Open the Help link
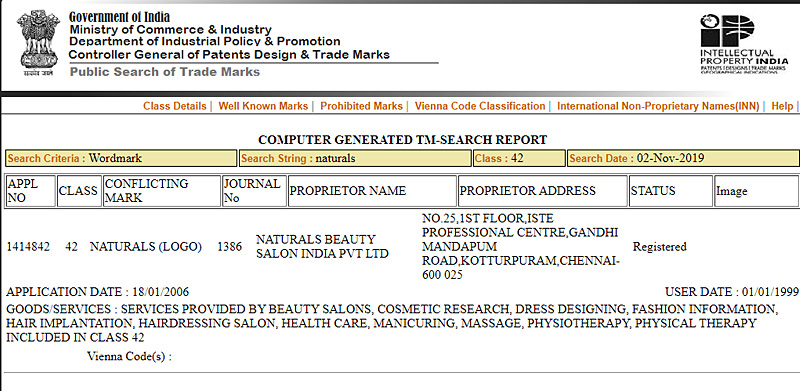 click(x=782, y=106)
